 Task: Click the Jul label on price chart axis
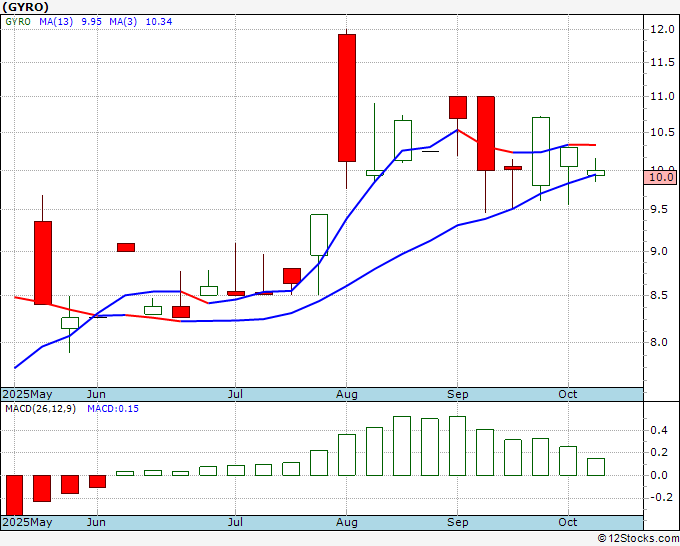(x=235, y=394)
